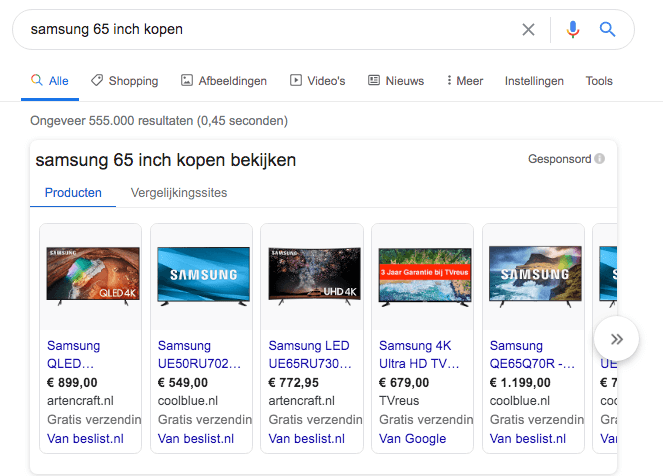
Task: Click the TVreus seller name
Action: [399, 400]
